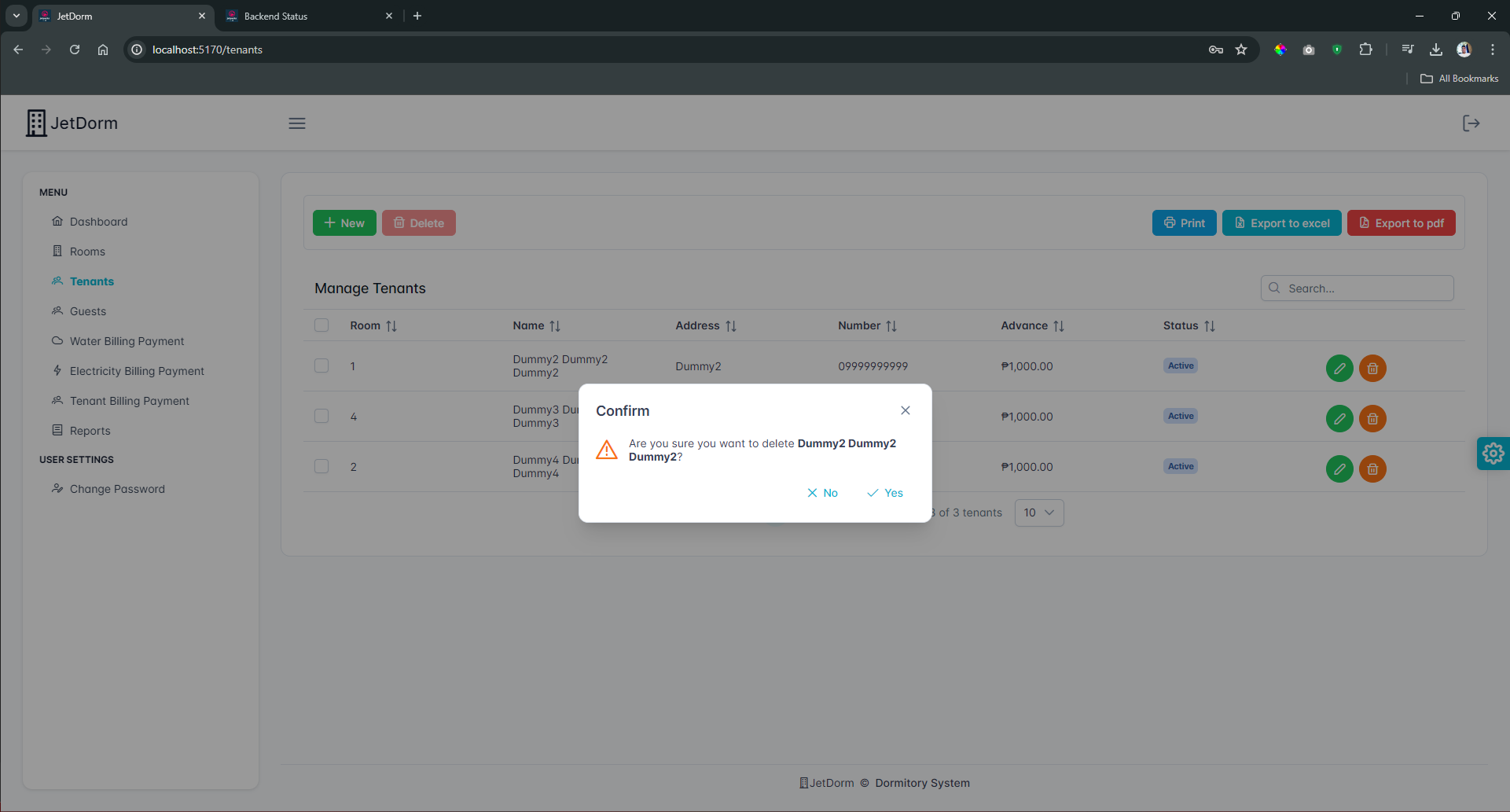This screenshot has height=812, width=1510.
Task: Cancel deletion with the No button
Action: coord(822,493)
